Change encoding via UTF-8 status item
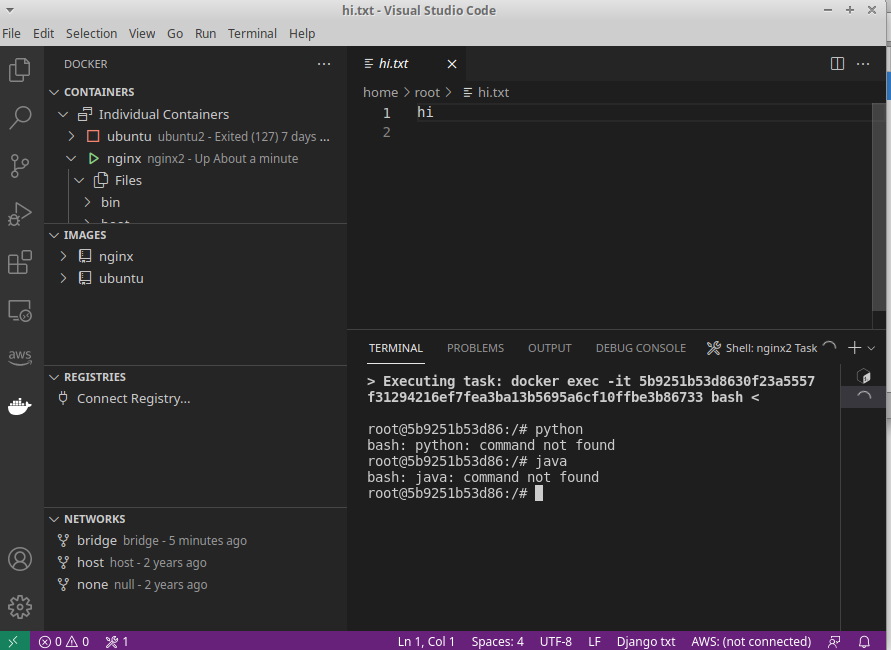Image resolution: width=891 pixels, height=650 pixels. (556, 641)
